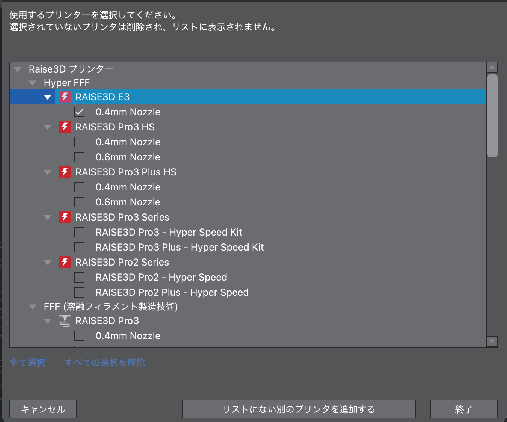The image size is (507, 422).
Task: Collapse the Raise3D プリンター root node
Action: (18, 69)
